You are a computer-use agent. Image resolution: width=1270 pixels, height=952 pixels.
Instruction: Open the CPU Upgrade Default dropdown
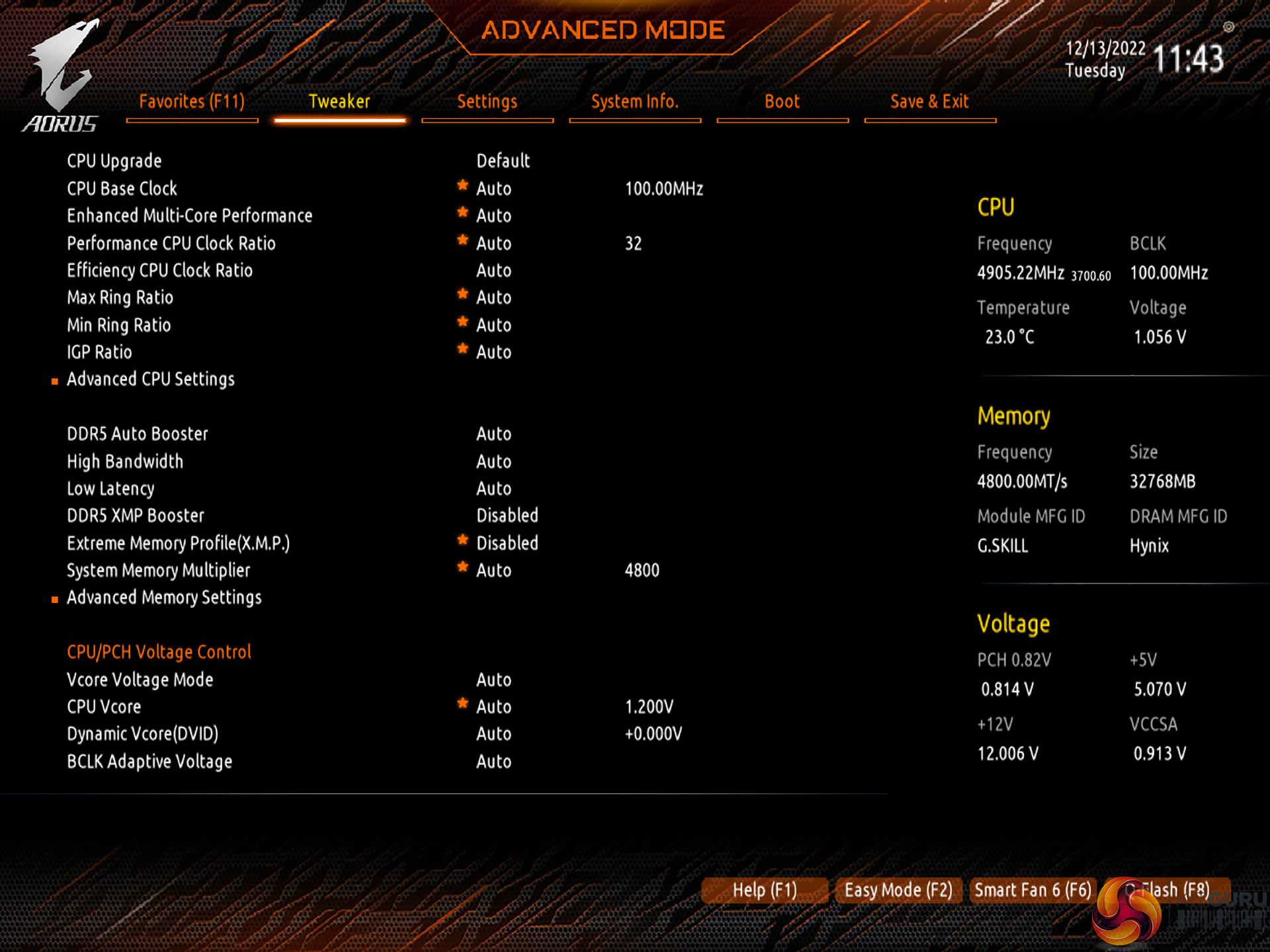pyautogui.click(x=503, y=161)
